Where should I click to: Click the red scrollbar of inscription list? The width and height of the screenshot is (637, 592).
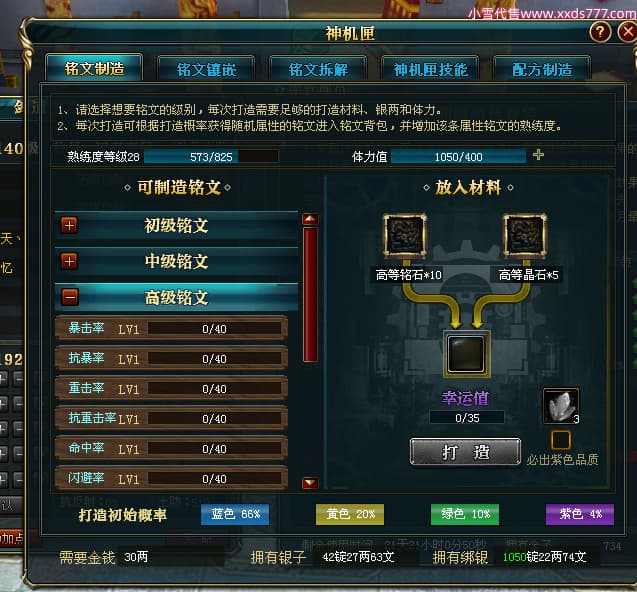pos(310,295)
